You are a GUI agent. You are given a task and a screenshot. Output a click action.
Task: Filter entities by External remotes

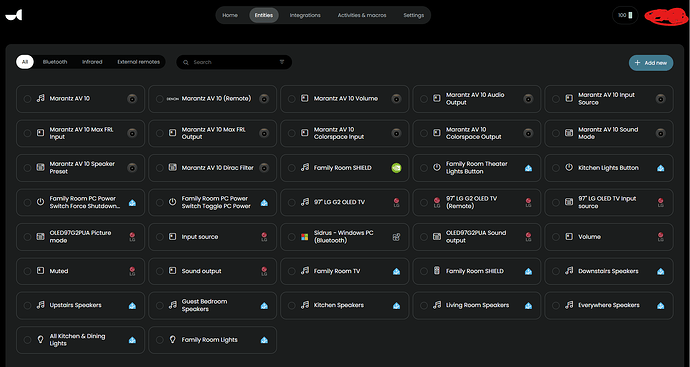[139, 62]
